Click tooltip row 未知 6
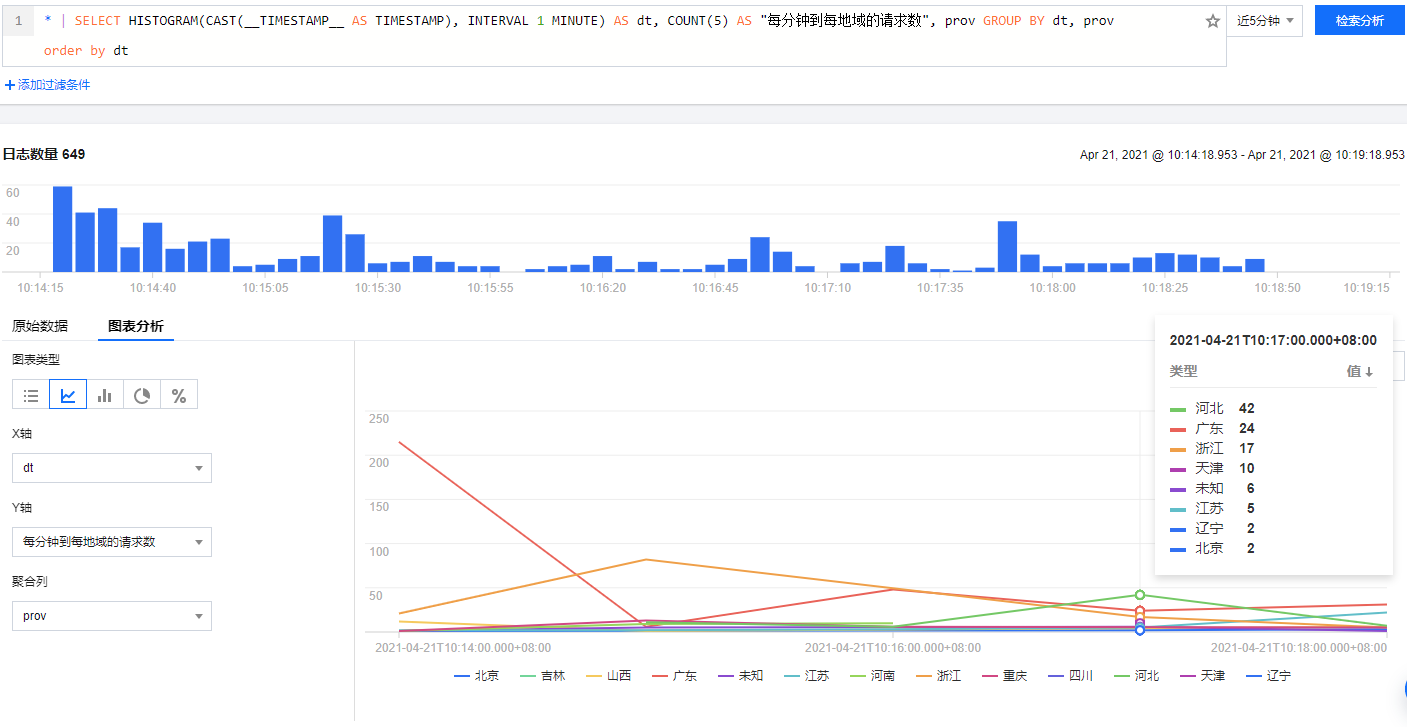The image size is (1407, 727). [x=1273, y=488]
